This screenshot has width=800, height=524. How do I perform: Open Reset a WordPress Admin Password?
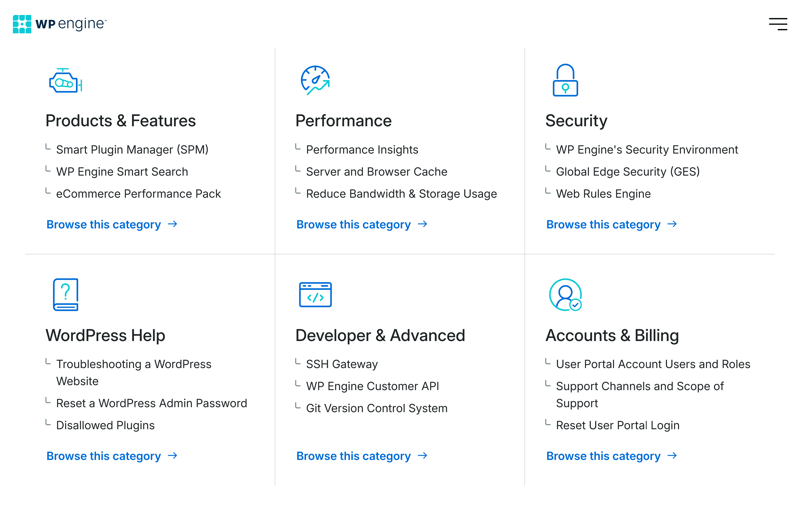[152, 404]
